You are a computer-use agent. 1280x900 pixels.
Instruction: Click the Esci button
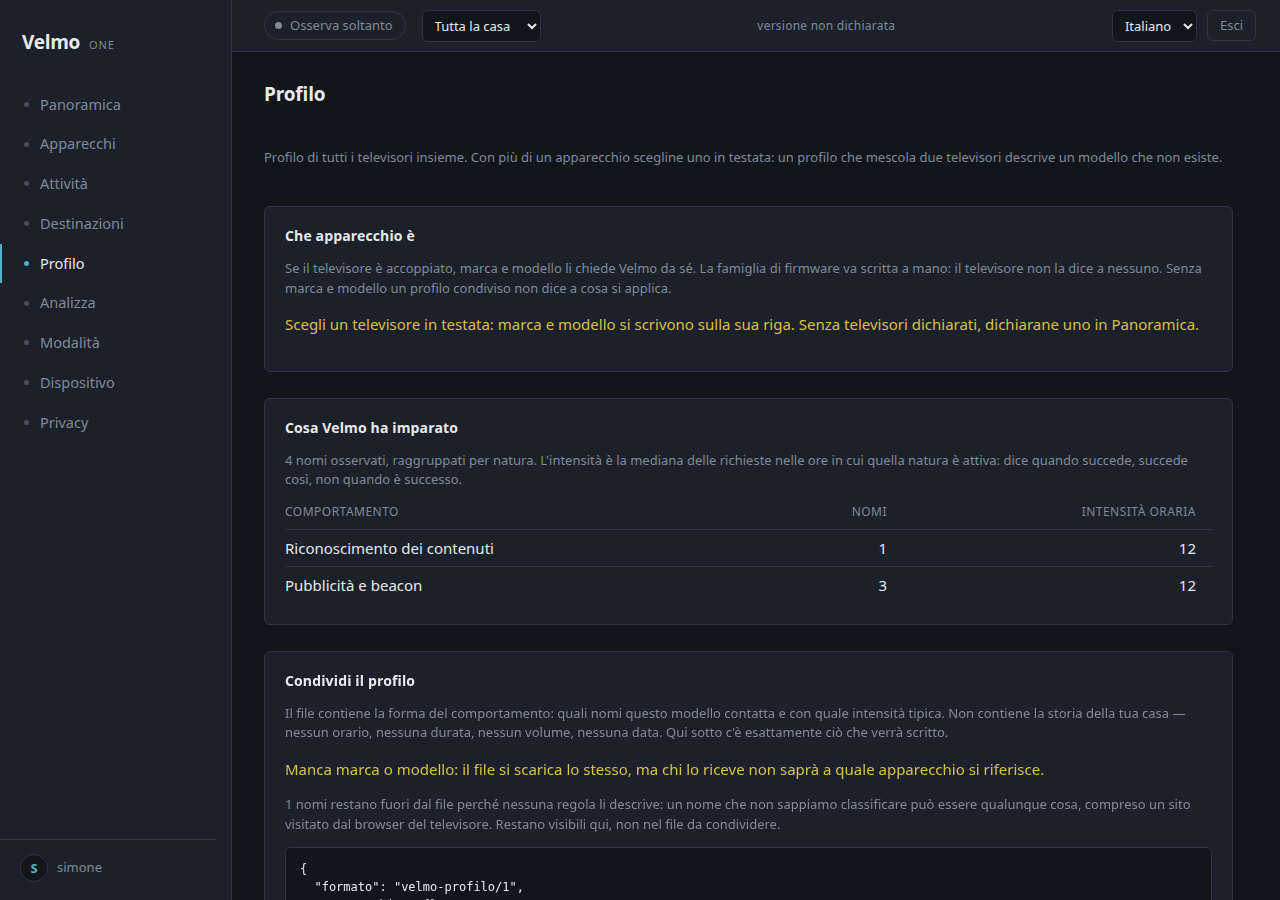1231,26
